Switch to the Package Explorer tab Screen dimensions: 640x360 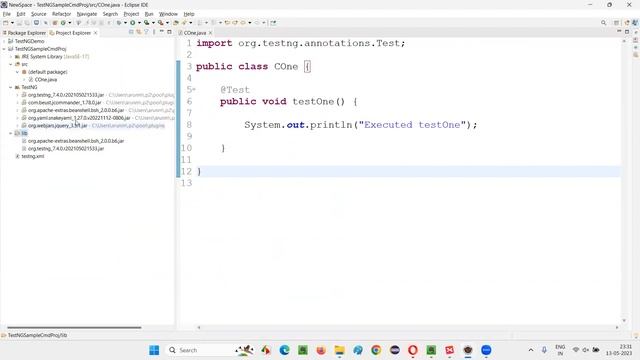coord(24,33)
